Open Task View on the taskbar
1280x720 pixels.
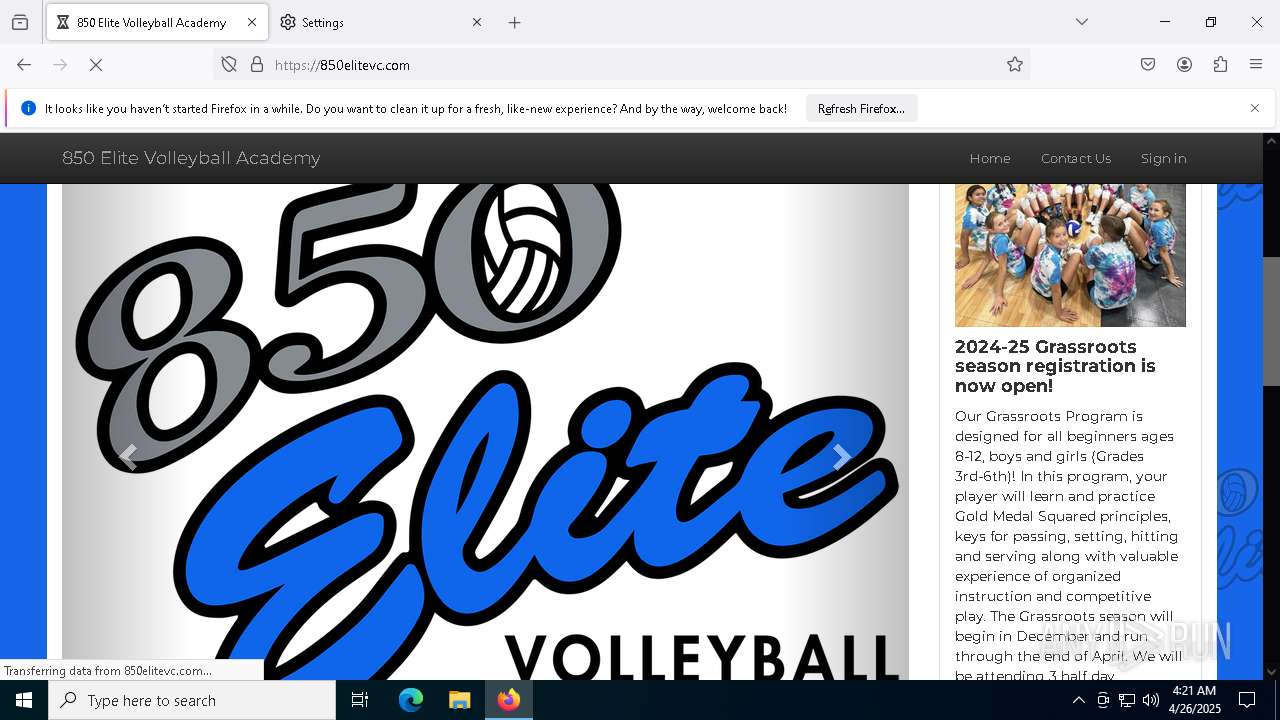coord(360,700)
